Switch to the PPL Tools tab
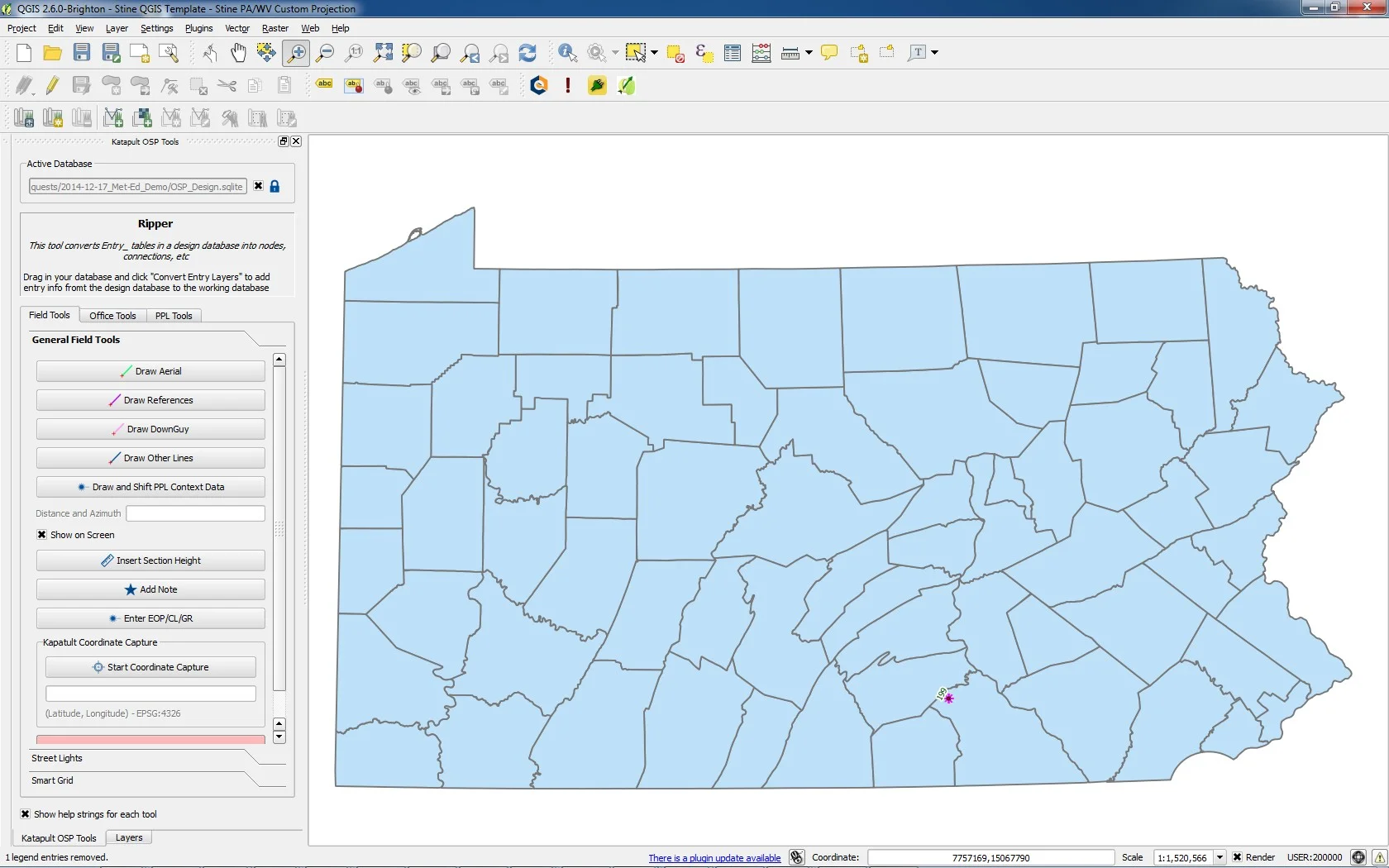This screenshot has width=1389, height=868. 174,316
